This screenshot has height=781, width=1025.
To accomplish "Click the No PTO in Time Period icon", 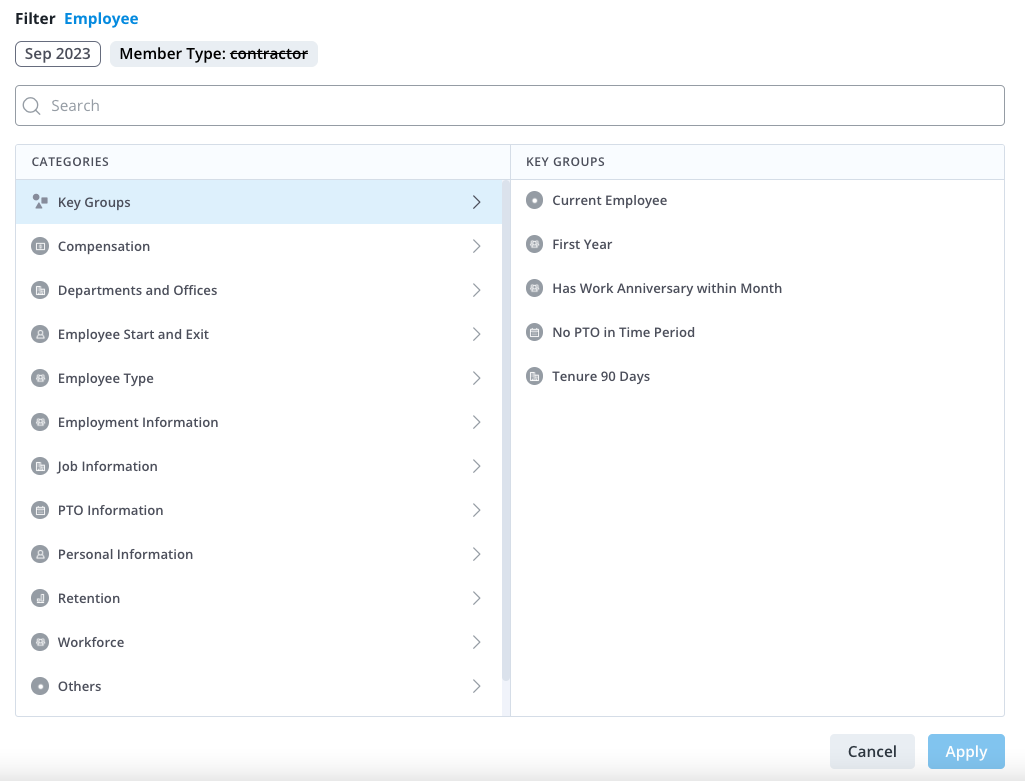I will [x=534, y=332].
